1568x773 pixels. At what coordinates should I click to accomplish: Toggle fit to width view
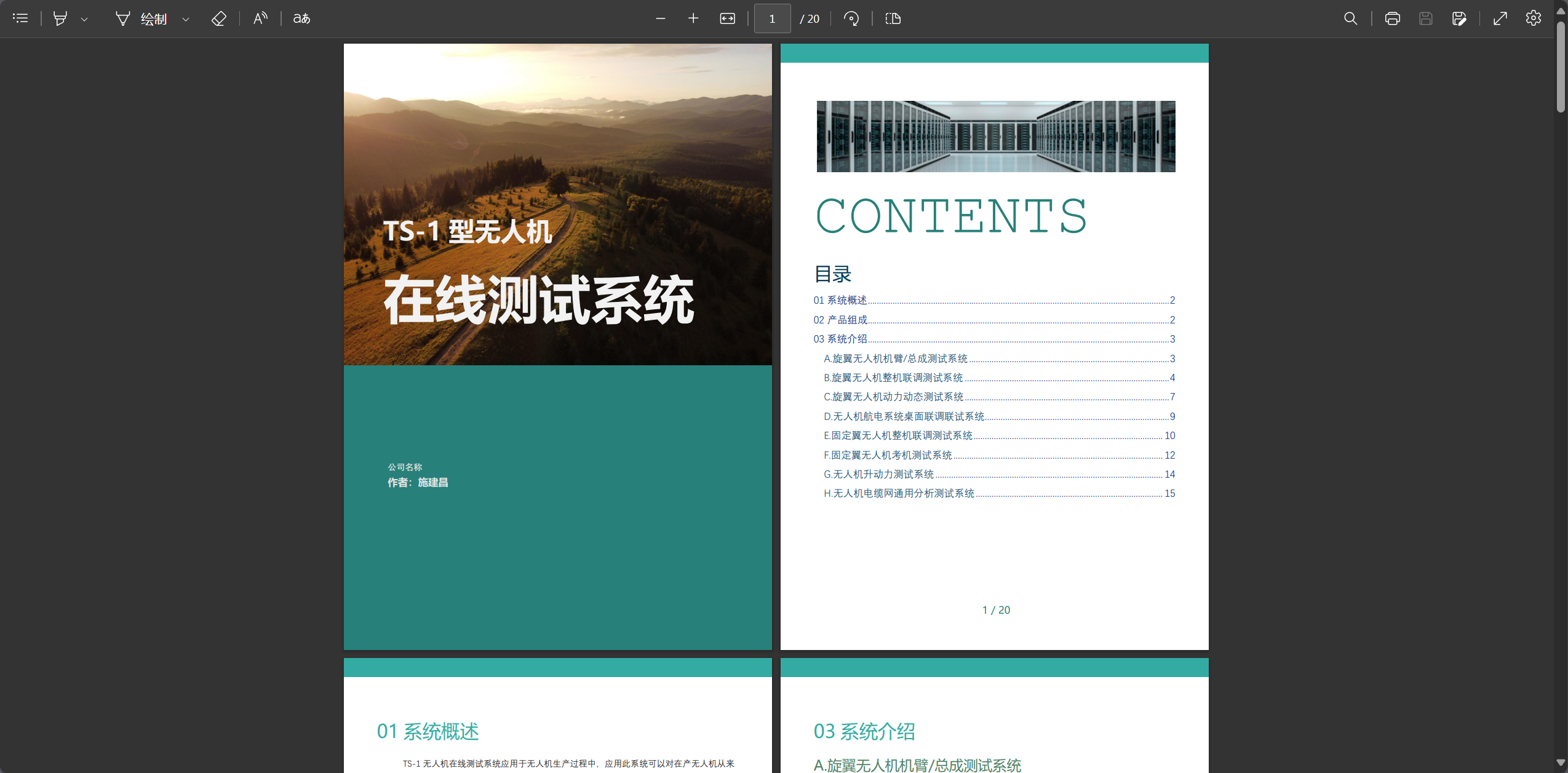tap(727, 18)
